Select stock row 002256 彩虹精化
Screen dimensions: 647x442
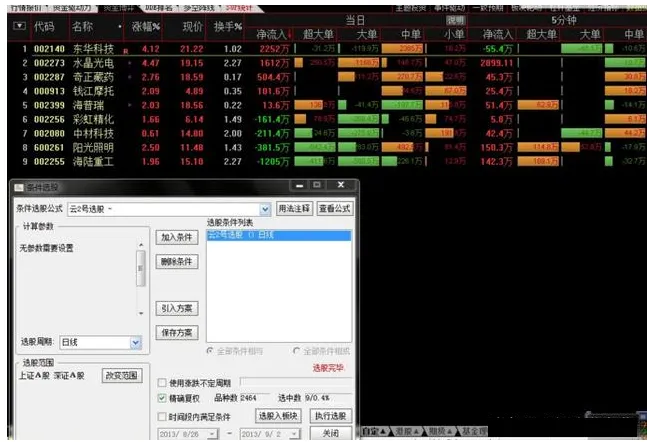(x=327, y=119)
